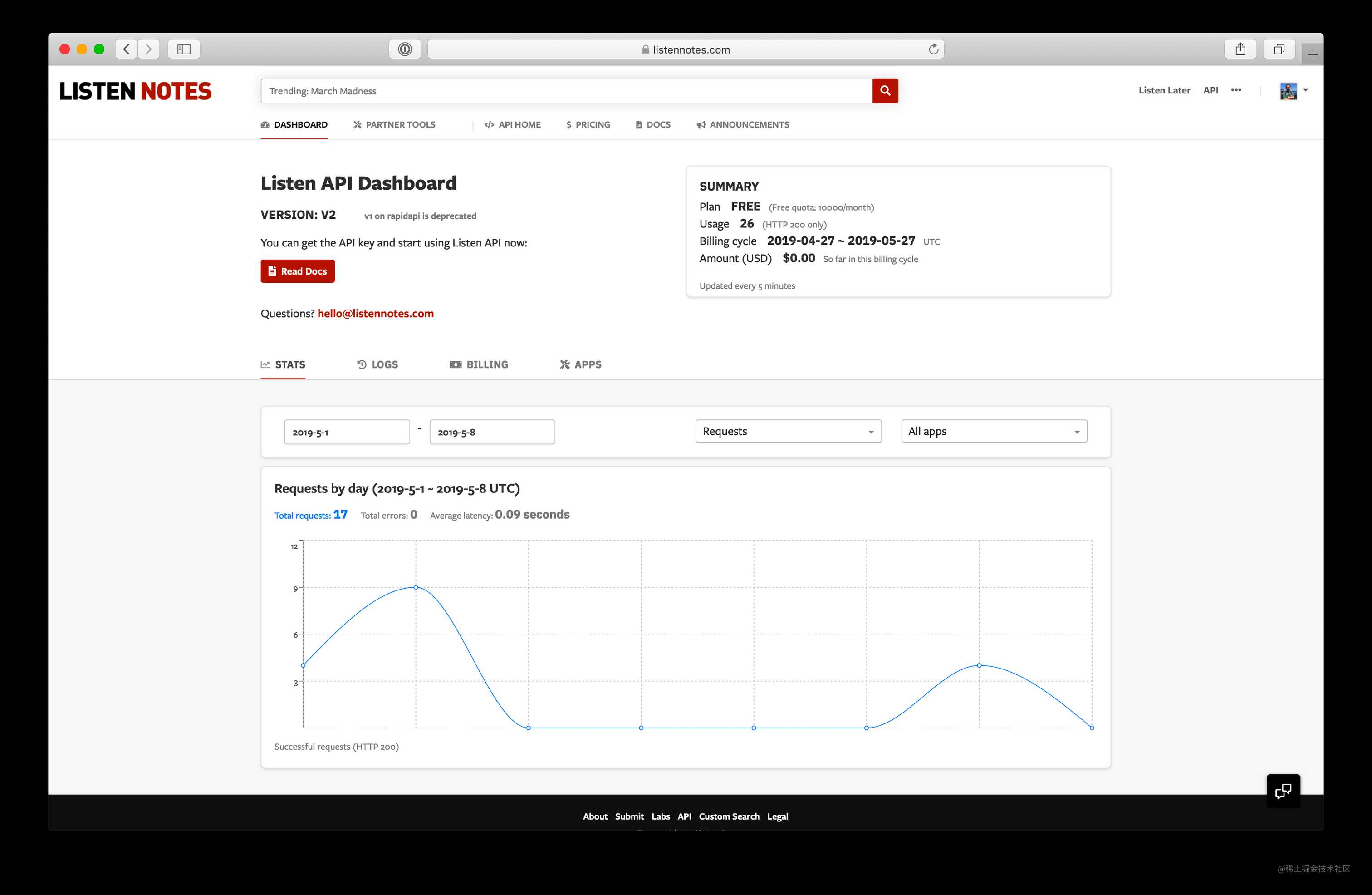Viewport: 1372px width, 895px height.
Task: Click the STATS tab
Action: [283, 364]
